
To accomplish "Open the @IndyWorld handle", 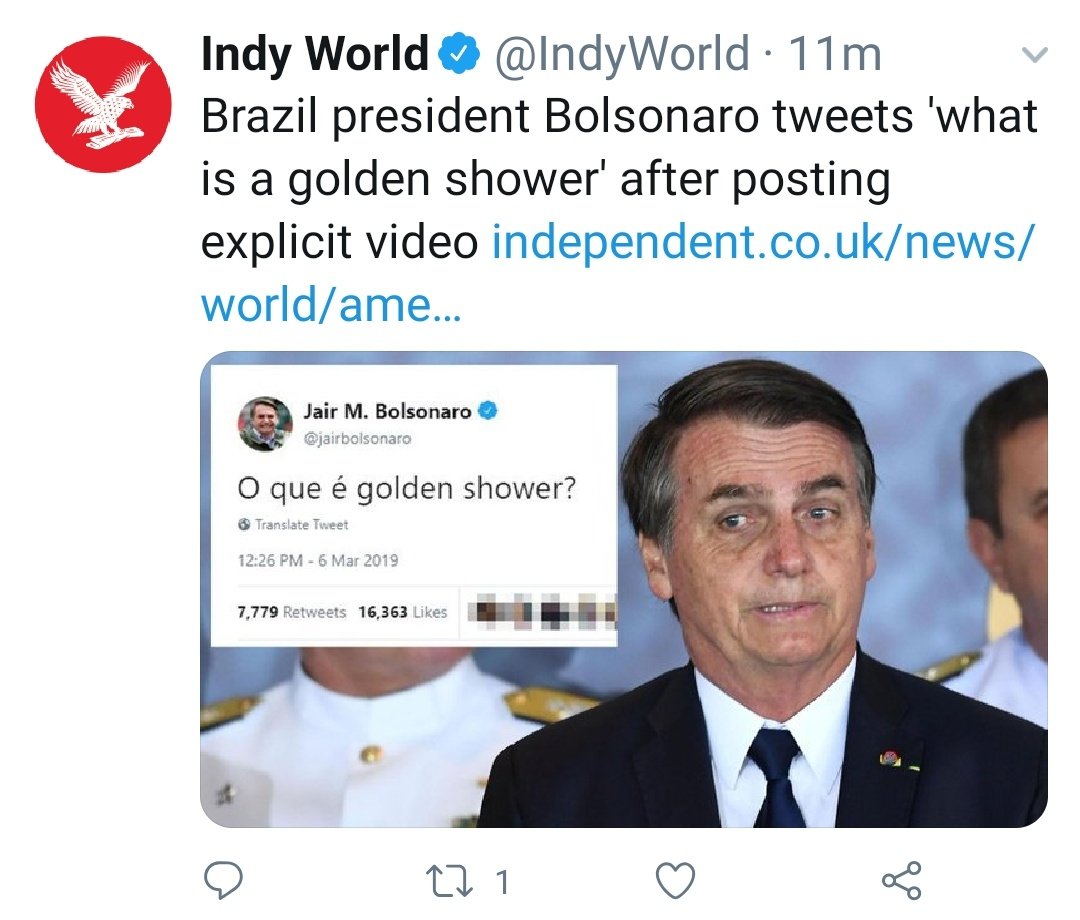I will [x=621, y=54].
